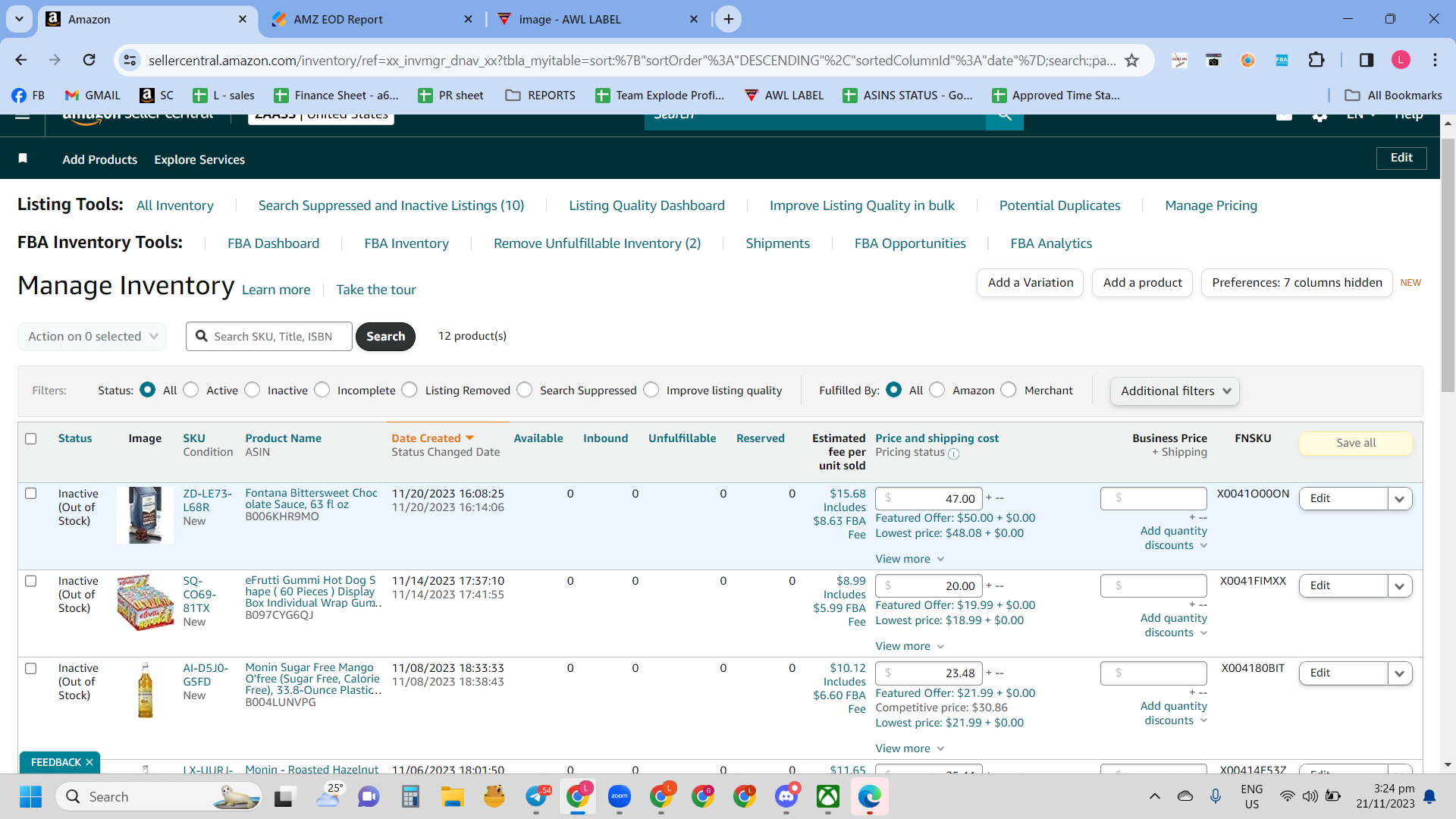Click Add a product
Viewport: 1456px width, 819px height.
(1142, 283)
